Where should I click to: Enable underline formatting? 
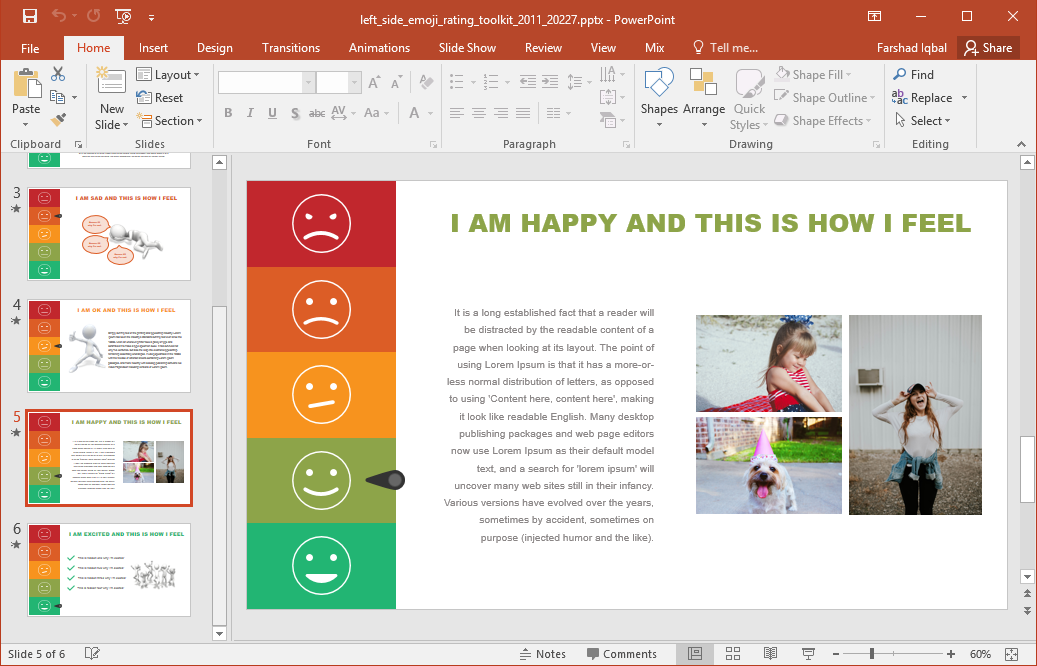pyautogui.click(x=271, y=113)
